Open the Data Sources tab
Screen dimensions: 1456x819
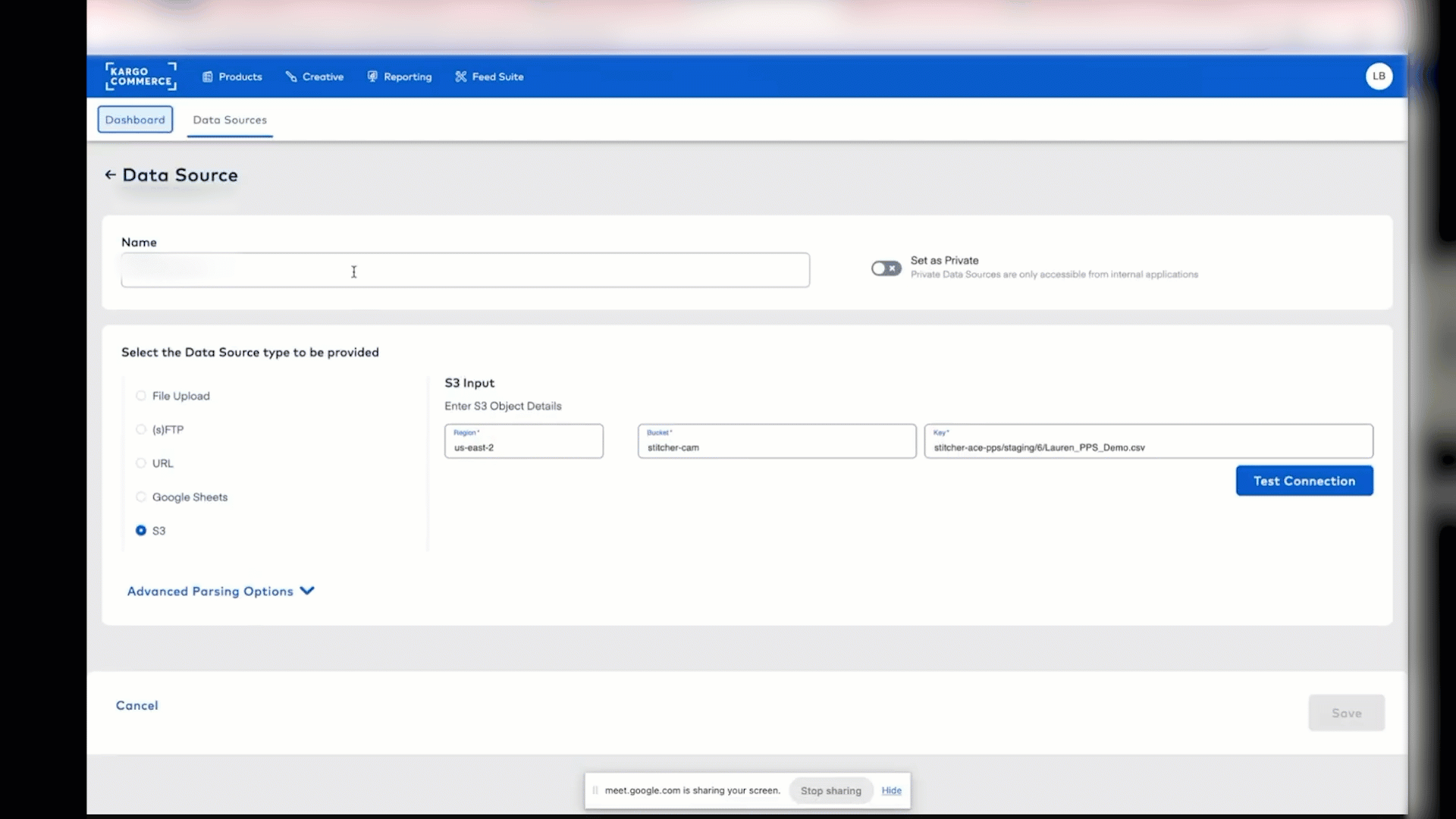click(229, 120)
